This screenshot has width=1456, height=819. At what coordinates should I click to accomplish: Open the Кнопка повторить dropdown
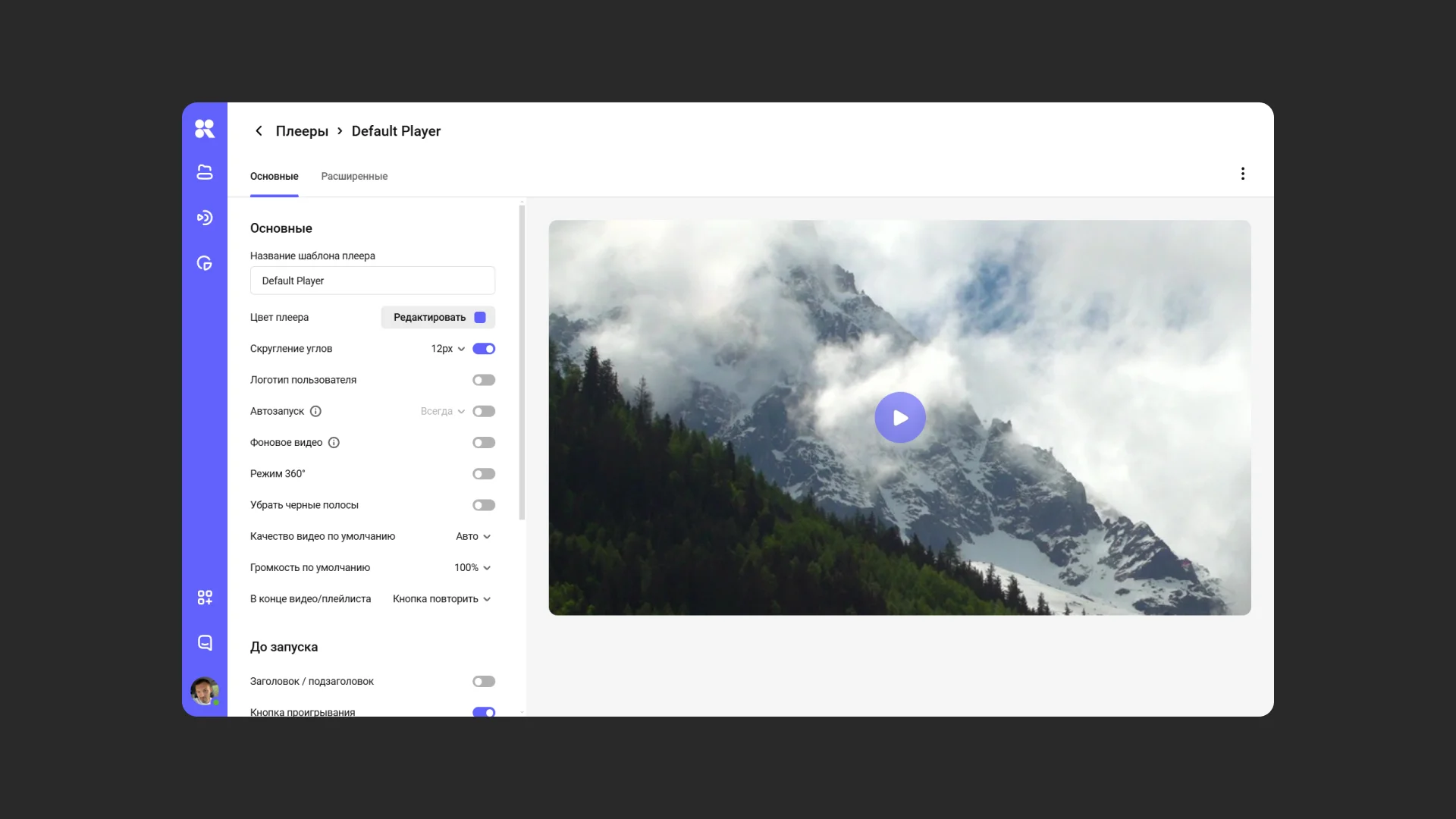point(441,599)
